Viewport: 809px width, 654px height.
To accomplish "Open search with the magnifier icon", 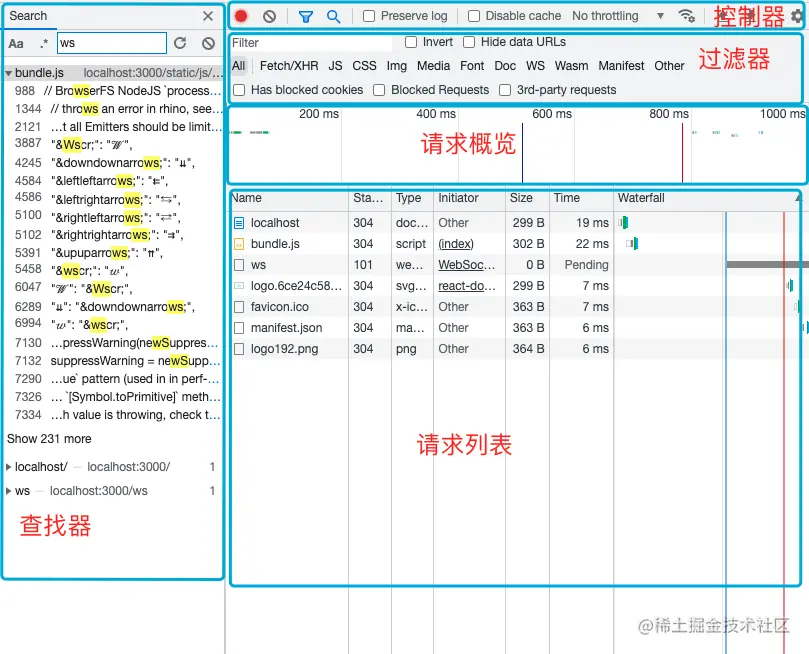I will click(334, 17).
